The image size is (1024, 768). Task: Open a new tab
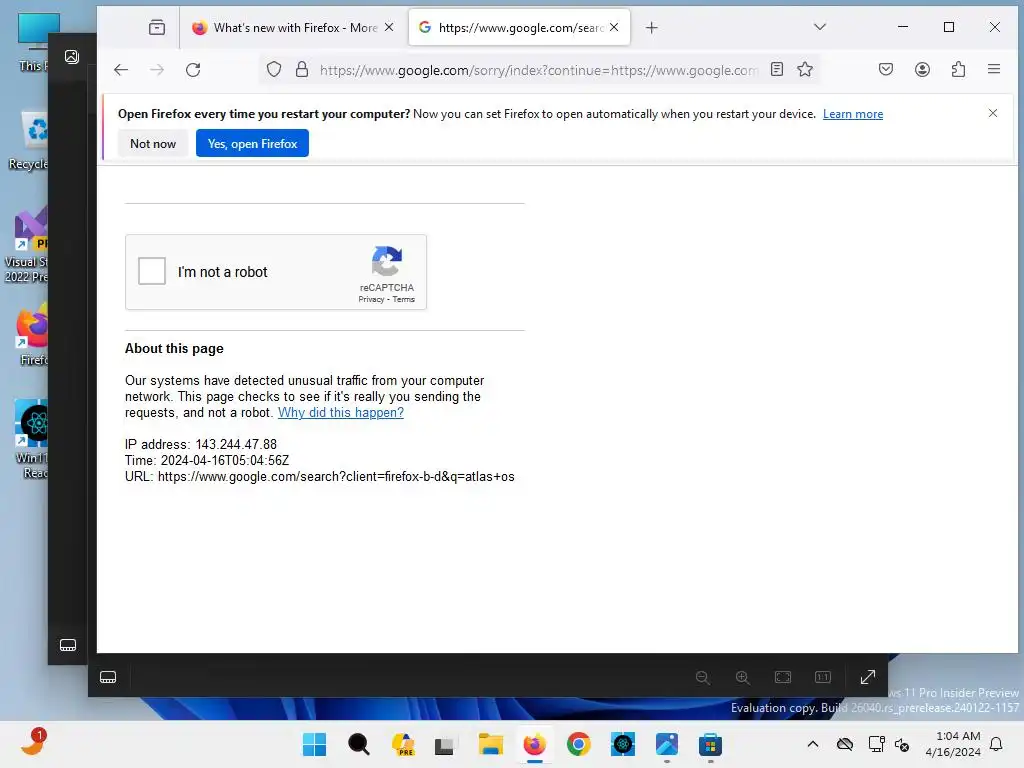651,27
